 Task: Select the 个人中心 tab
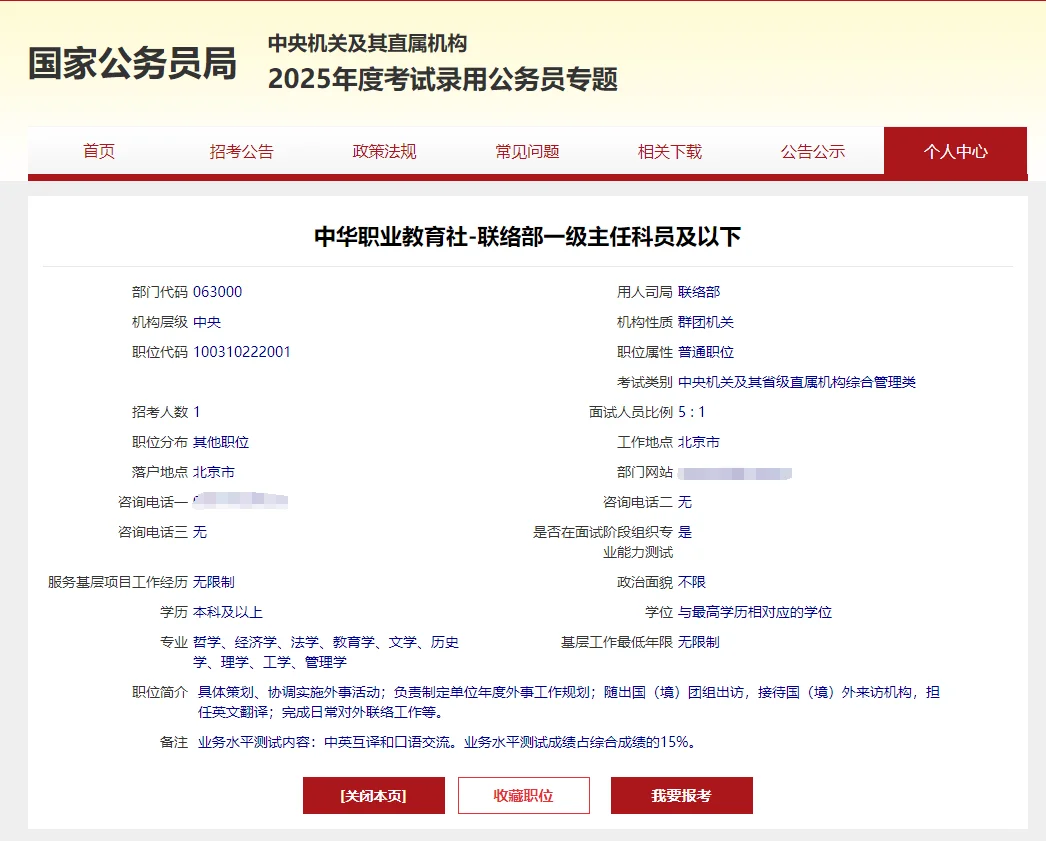point(955,151)
